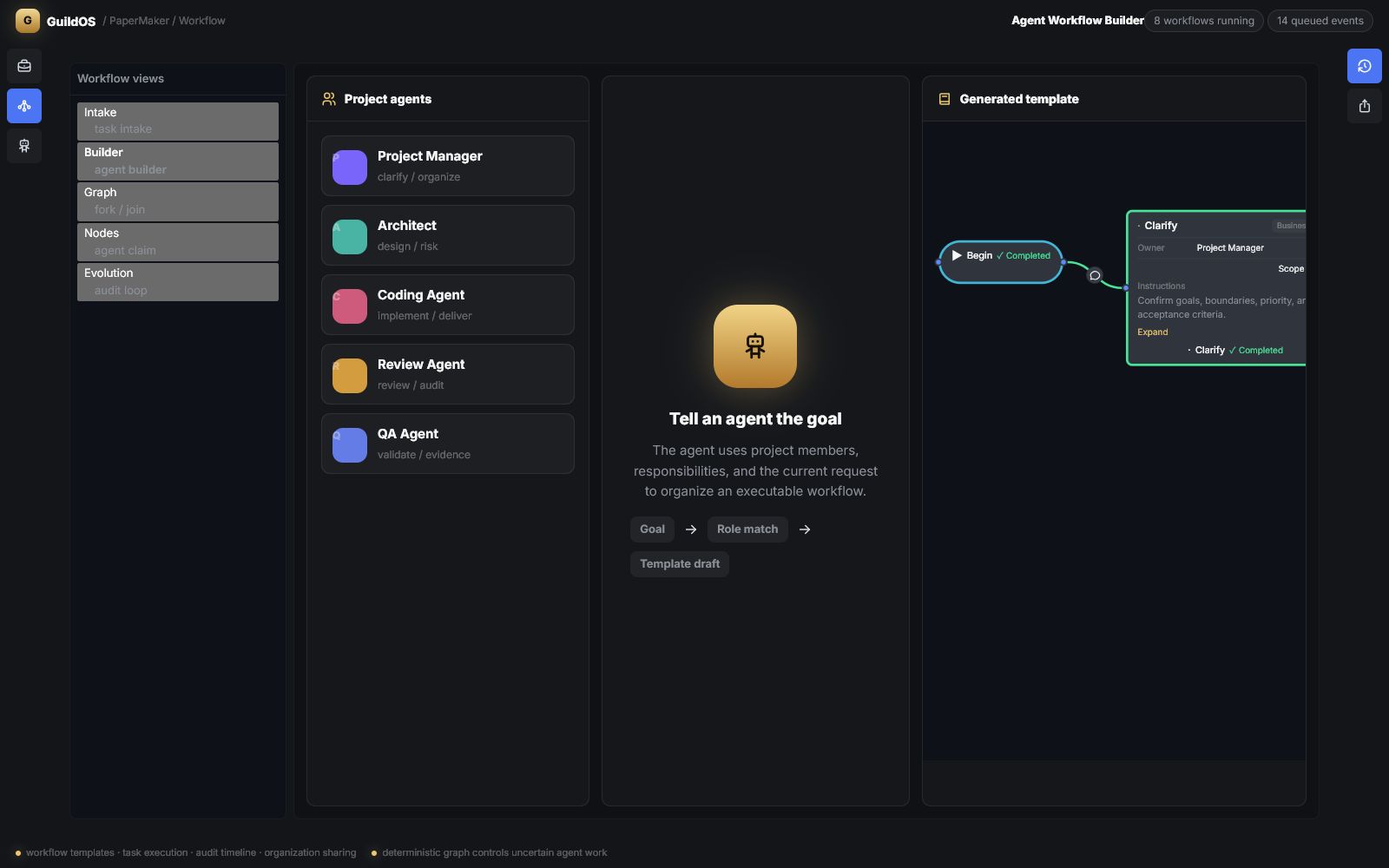Click the Clarify node title
The image size is (1389, 868).
pyautogui.click(x=1161, y=226)
